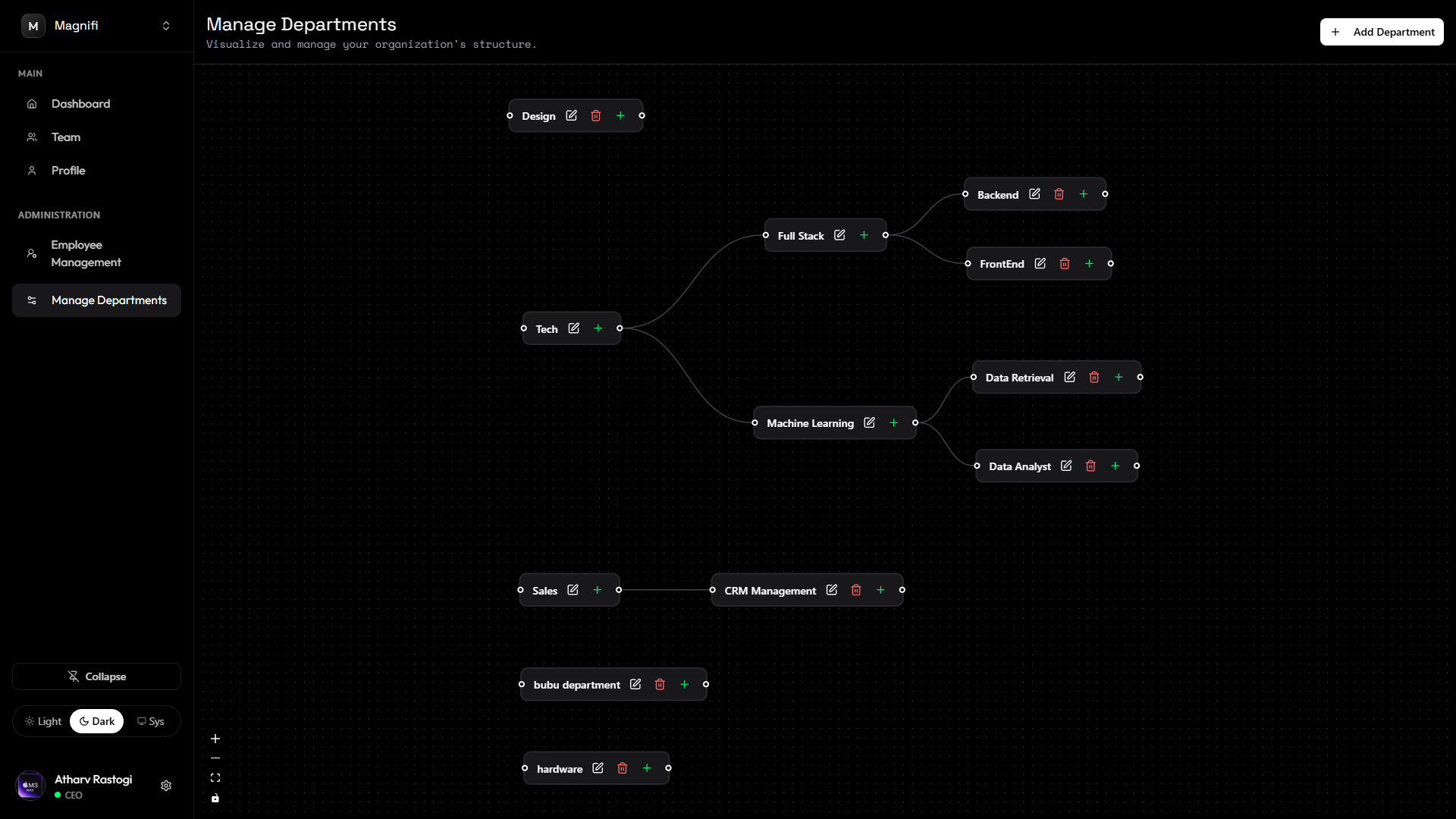Click Atharv Rastogi's profile avatar
The height and width of the screenshot is (819, 1456).
(30, 785)
